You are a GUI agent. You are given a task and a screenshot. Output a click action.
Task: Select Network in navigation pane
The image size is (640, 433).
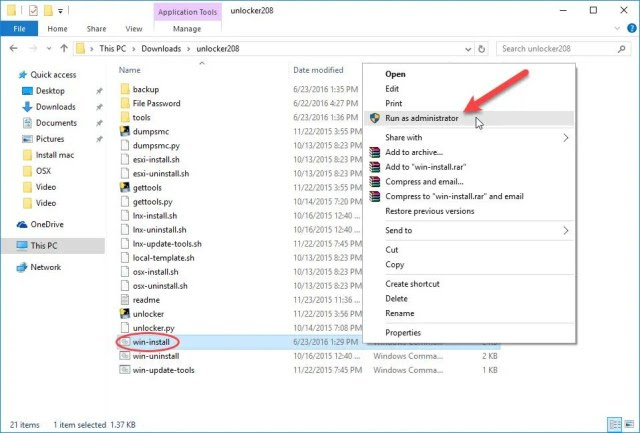(x=45, y=267)
